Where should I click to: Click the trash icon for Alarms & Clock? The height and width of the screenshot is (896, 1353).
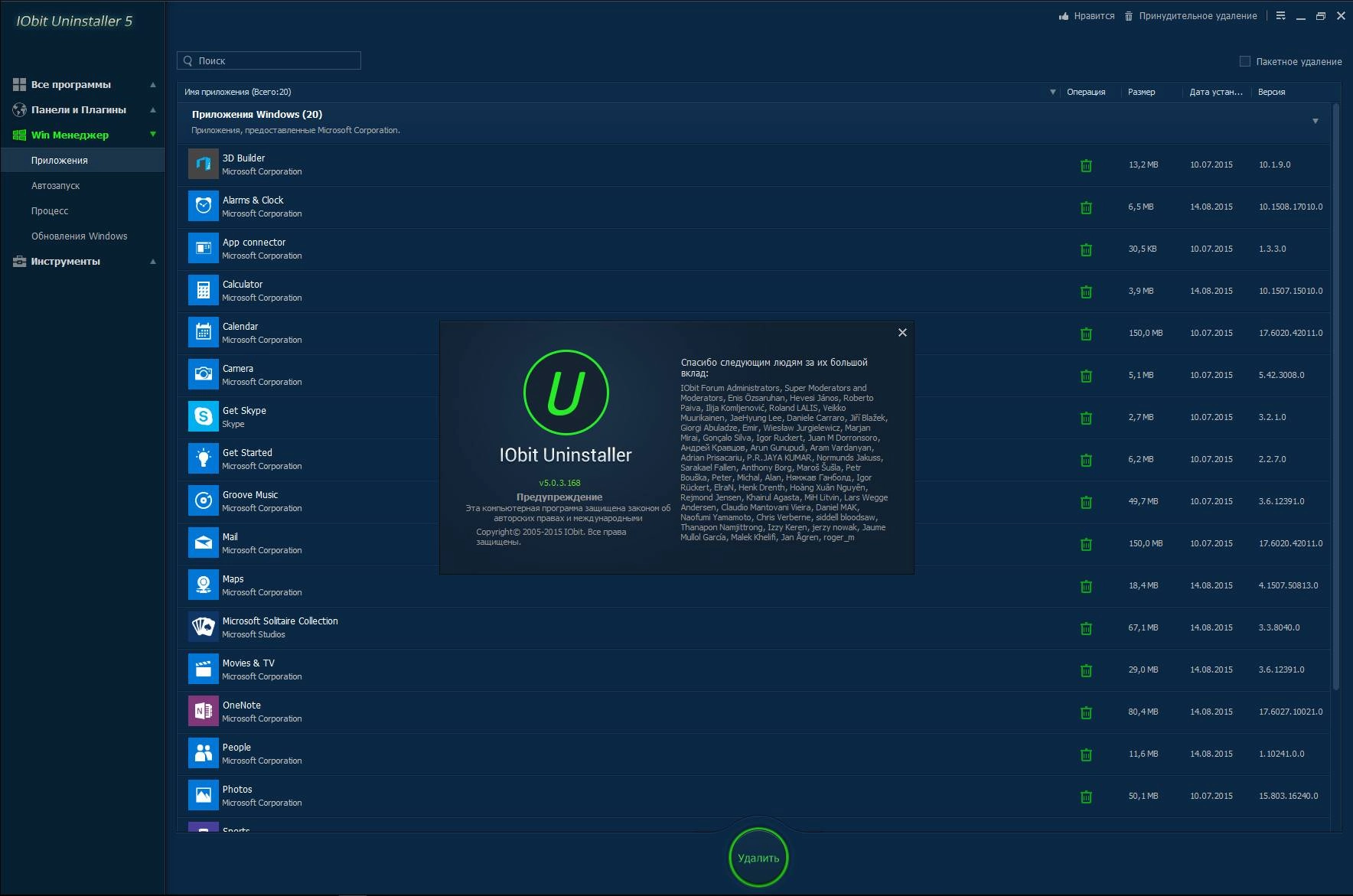coord(1086,207)
